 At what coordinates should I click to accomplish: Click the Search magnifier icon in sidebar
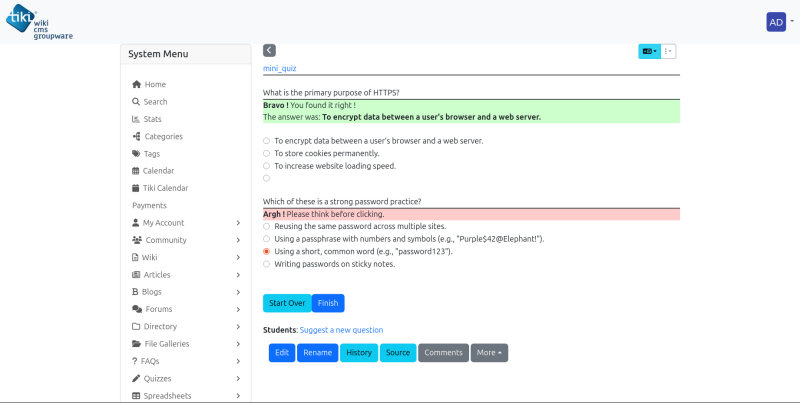coord(136,102)
